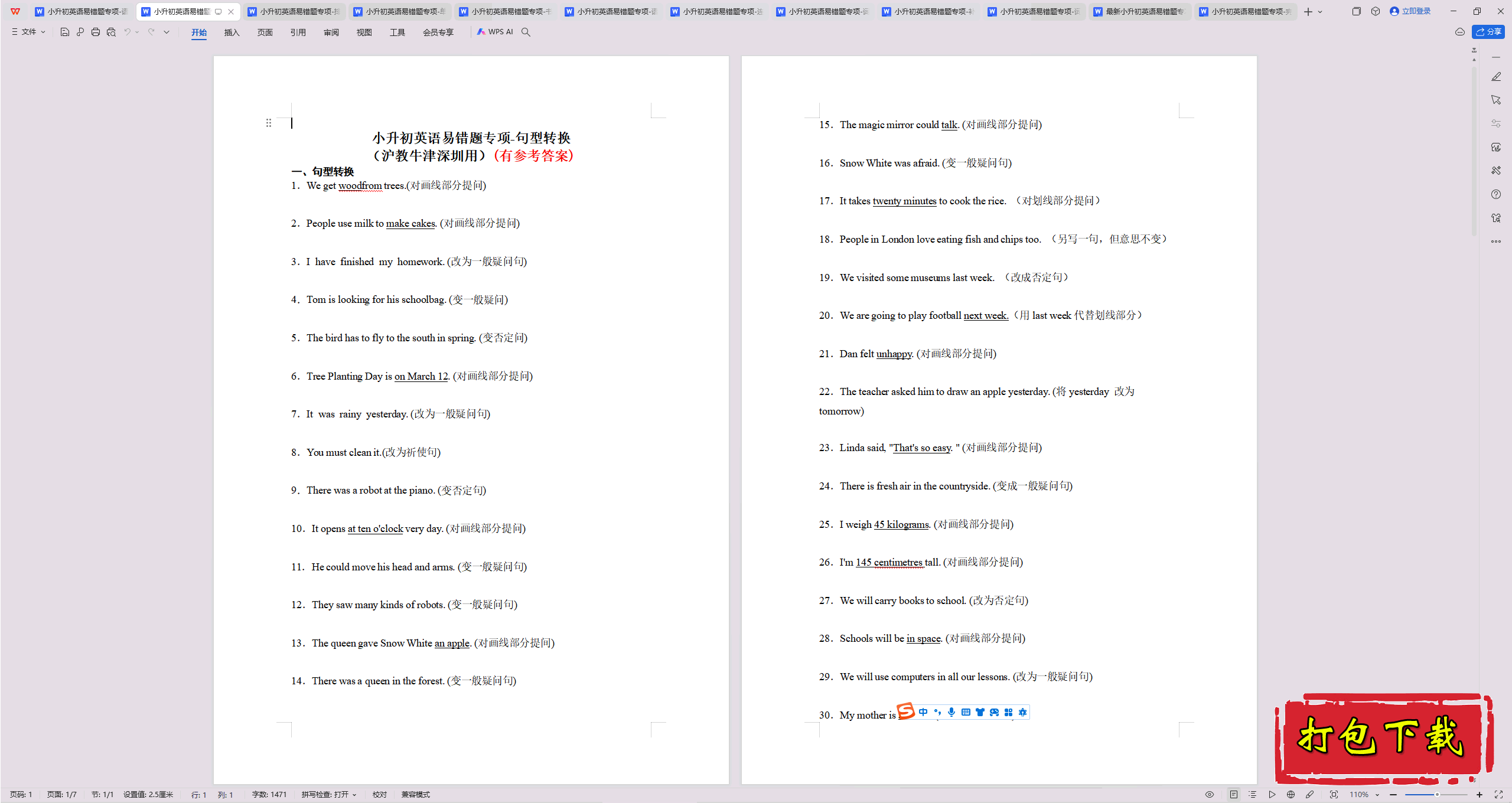Click the Redo arrow icon
The height and width of the screenshot is (803, 1512).
(151, 32)
